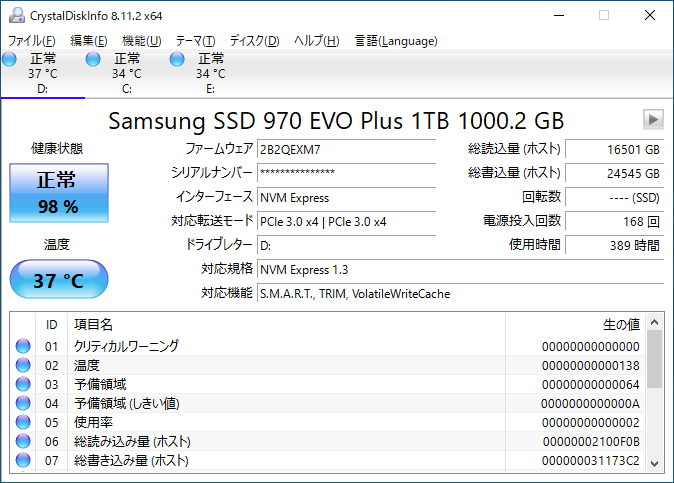Screen dimensions: 674x483
Task: Click the NVM Express 1.3 standard field
Action: coord(461,270)
